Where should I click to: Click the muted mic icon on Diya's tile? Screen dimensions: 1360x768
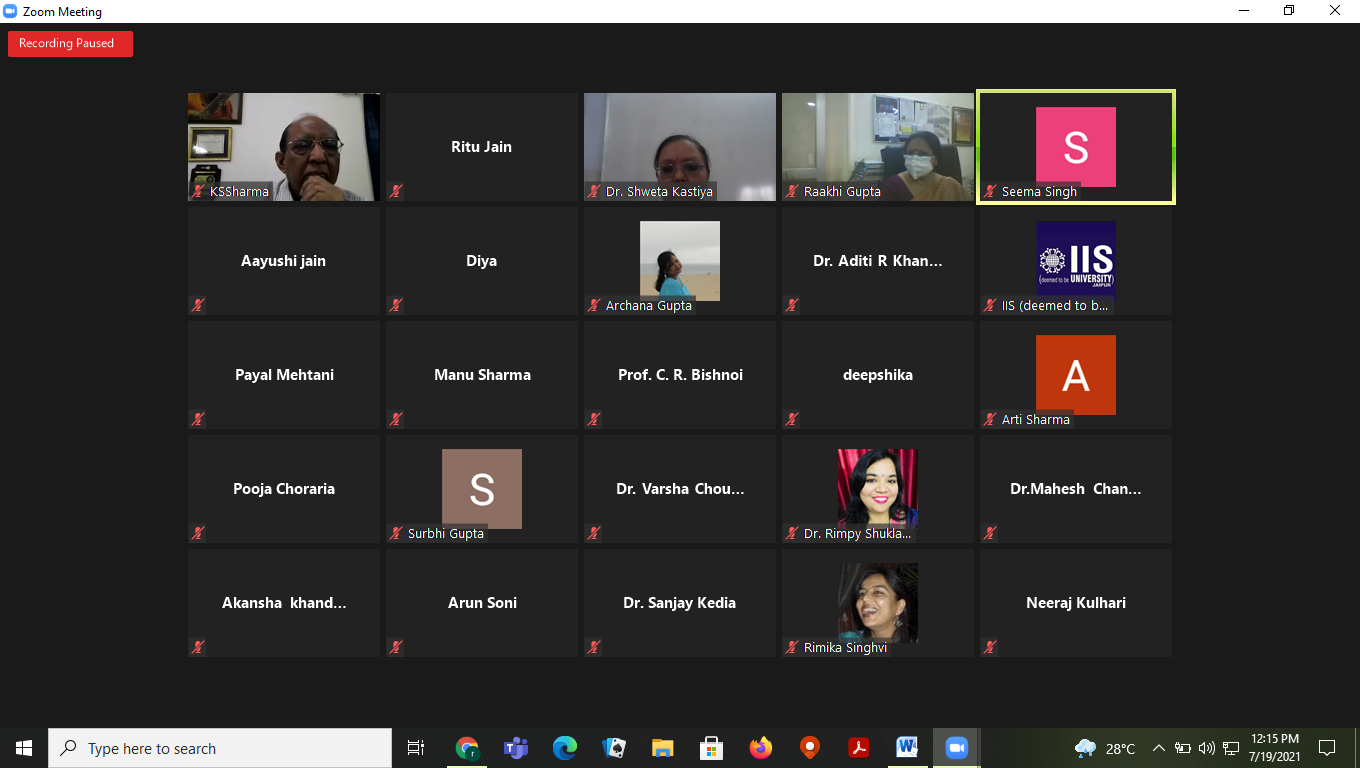(396, 305)
